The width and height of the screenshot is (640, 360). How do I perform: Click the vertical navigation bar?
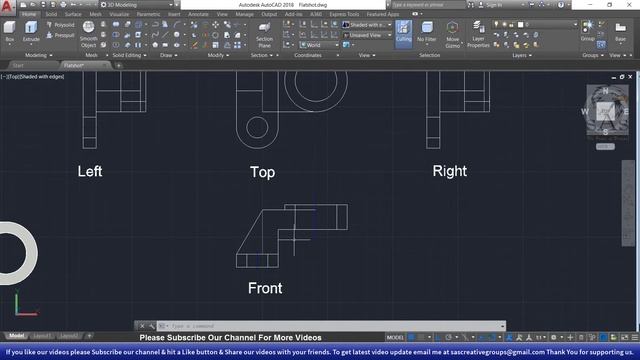coord(628,203)
